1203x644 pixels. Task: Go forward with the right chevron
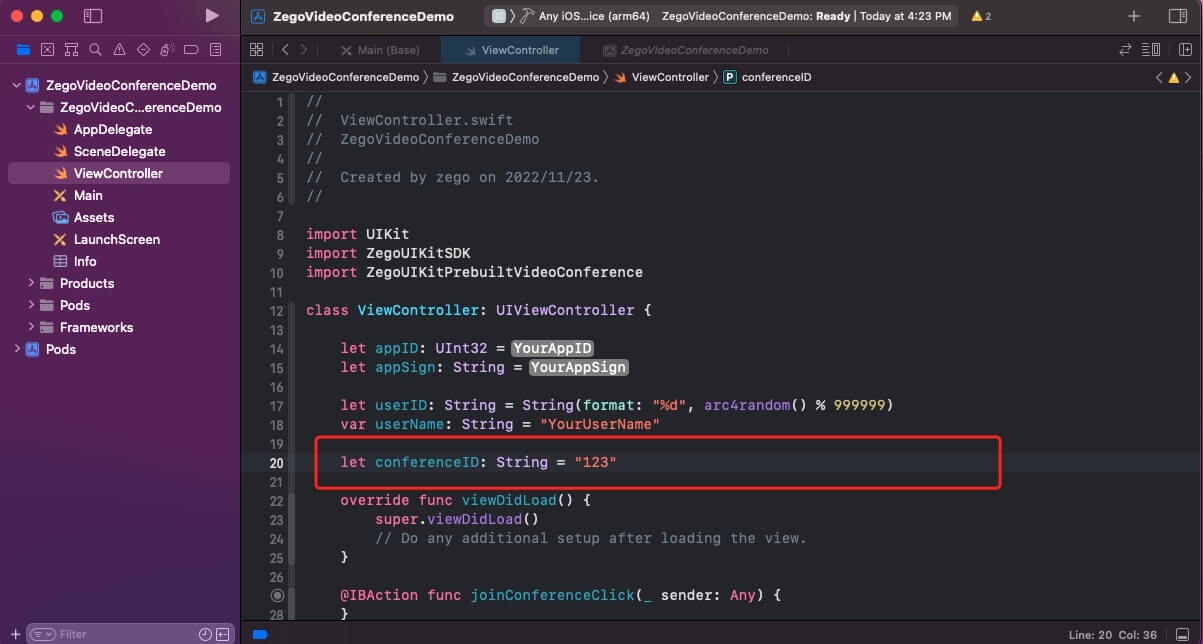click(x=304, y=49)
